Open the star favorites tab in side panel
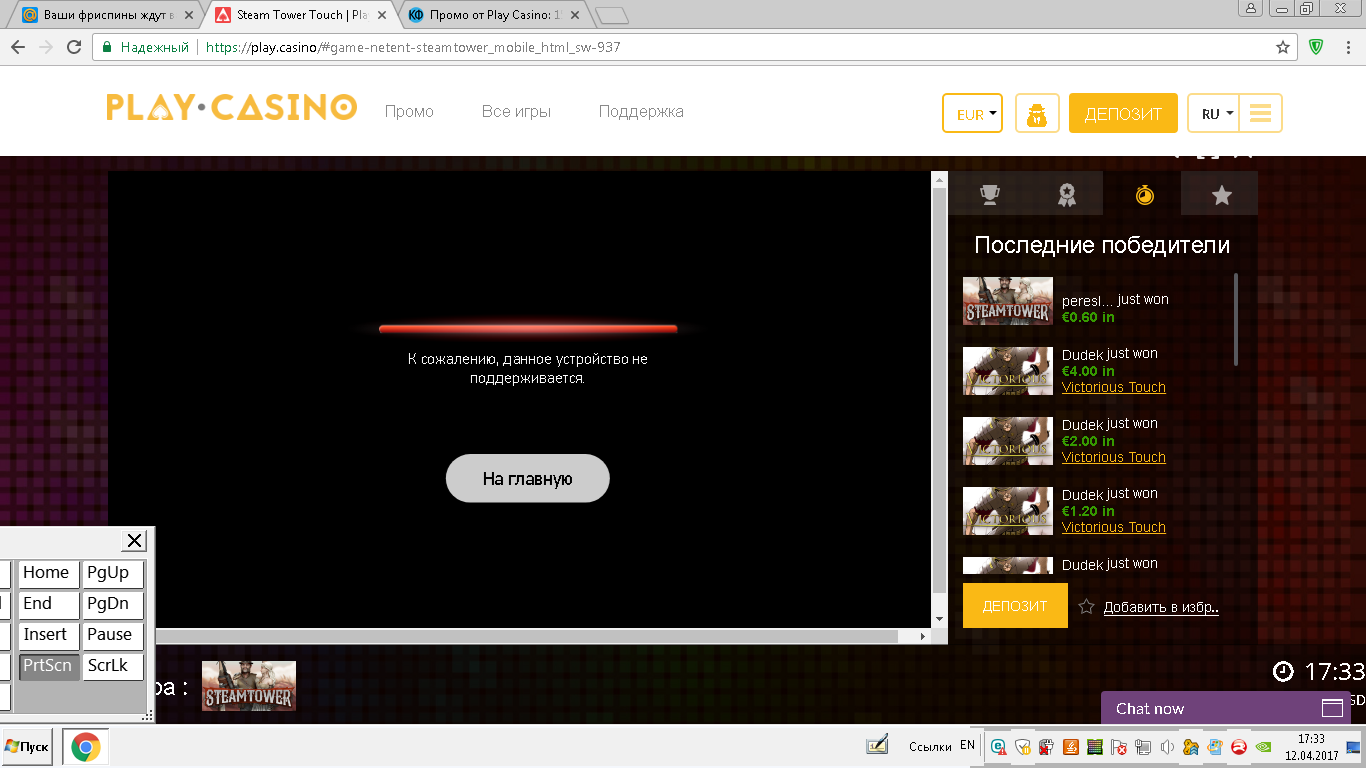This screenshot has height=768, width=1366. [x=1221, y=194]
